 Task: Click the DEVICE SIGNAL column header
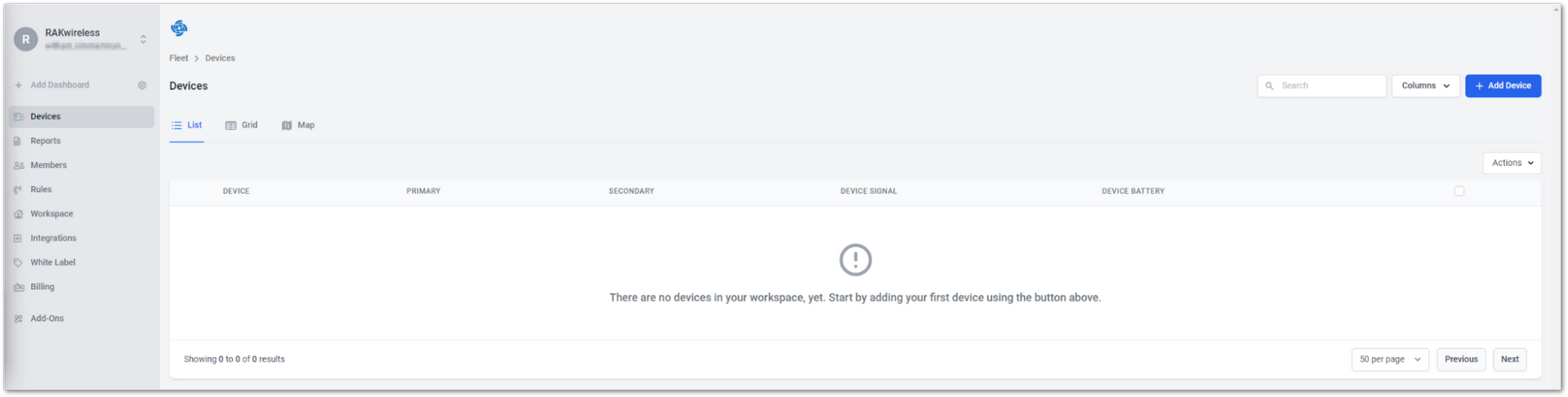pos(869,191)
